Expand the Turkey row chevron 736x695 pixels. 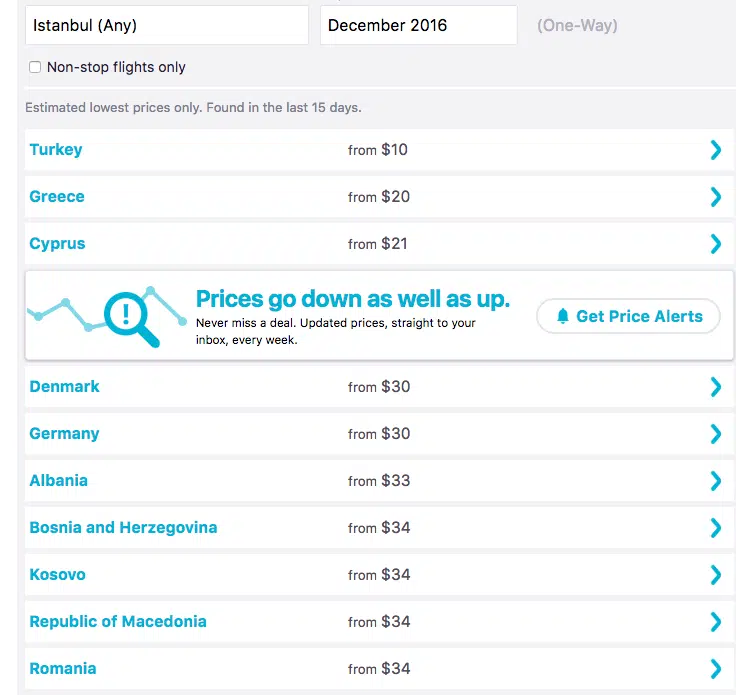pos(715,150)
